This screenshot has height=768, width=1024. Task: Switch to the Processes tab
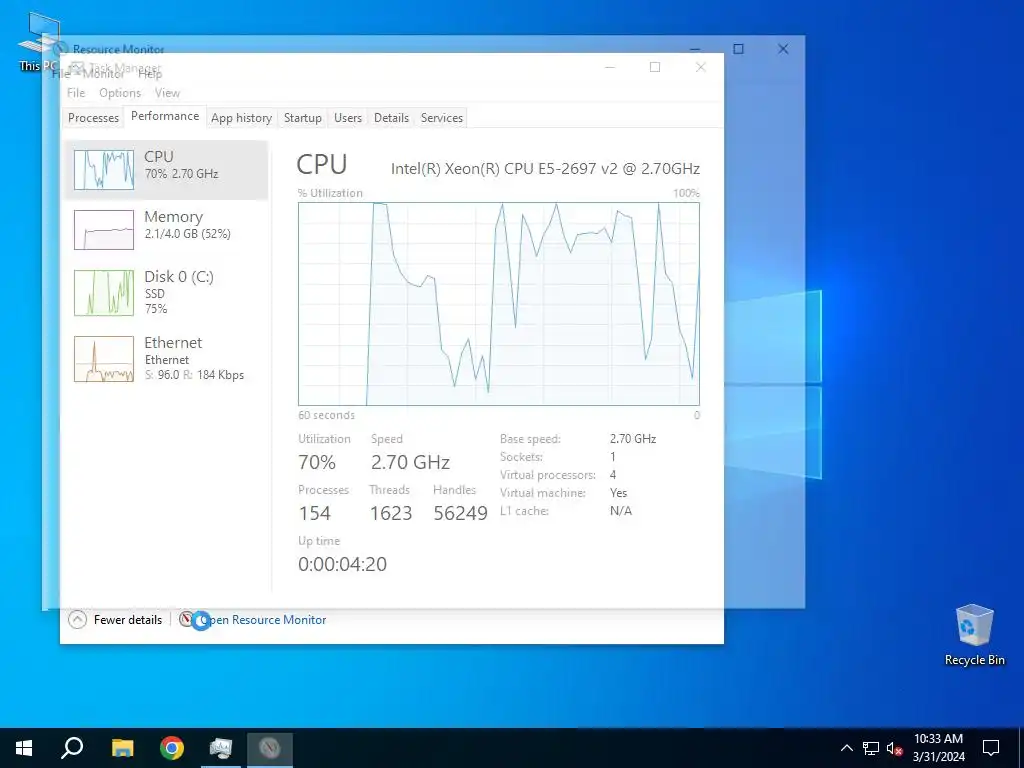[93, 118]
